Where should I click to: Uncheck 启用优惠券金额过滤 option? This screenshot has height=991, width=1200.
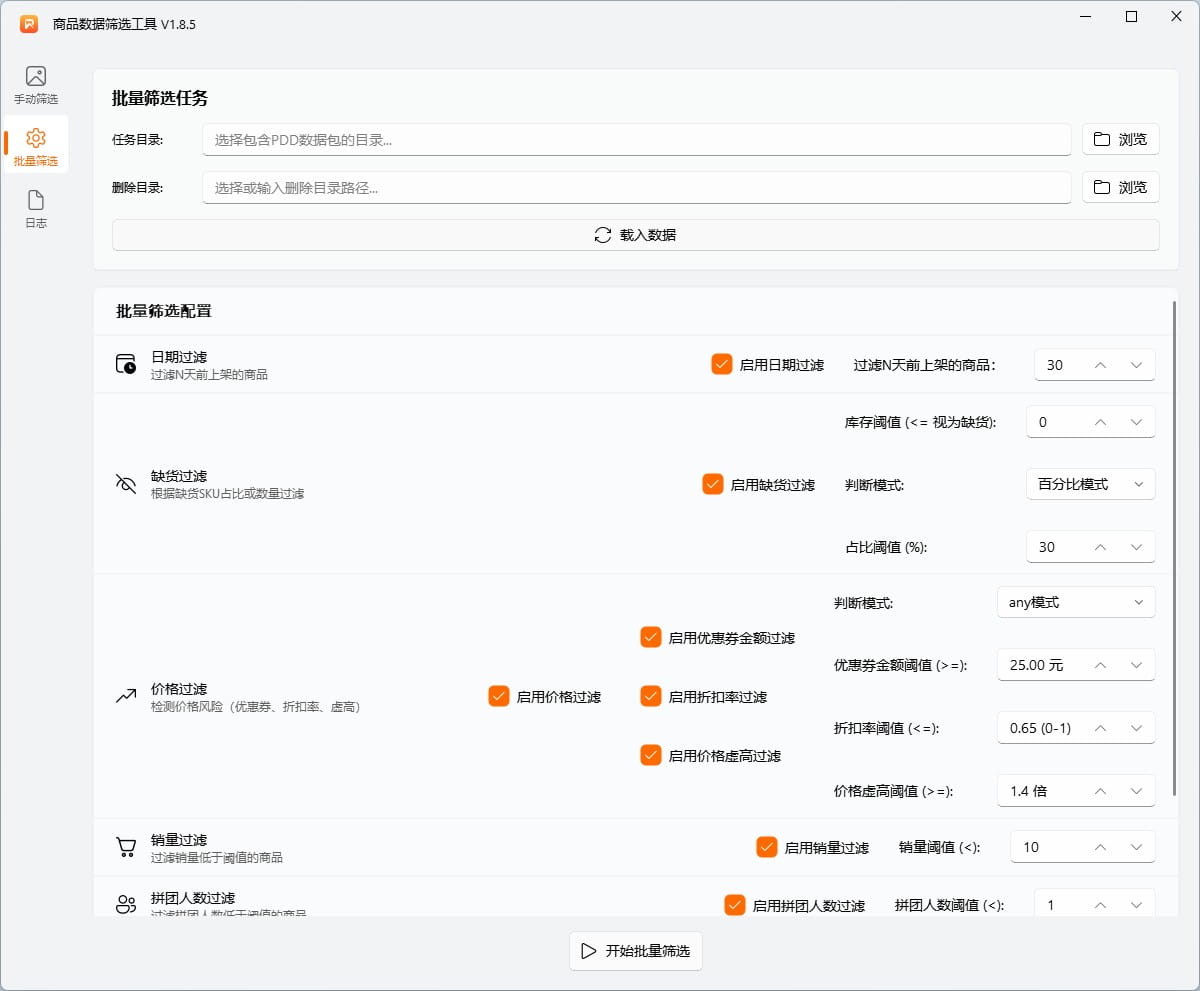[x=651, y=638]
